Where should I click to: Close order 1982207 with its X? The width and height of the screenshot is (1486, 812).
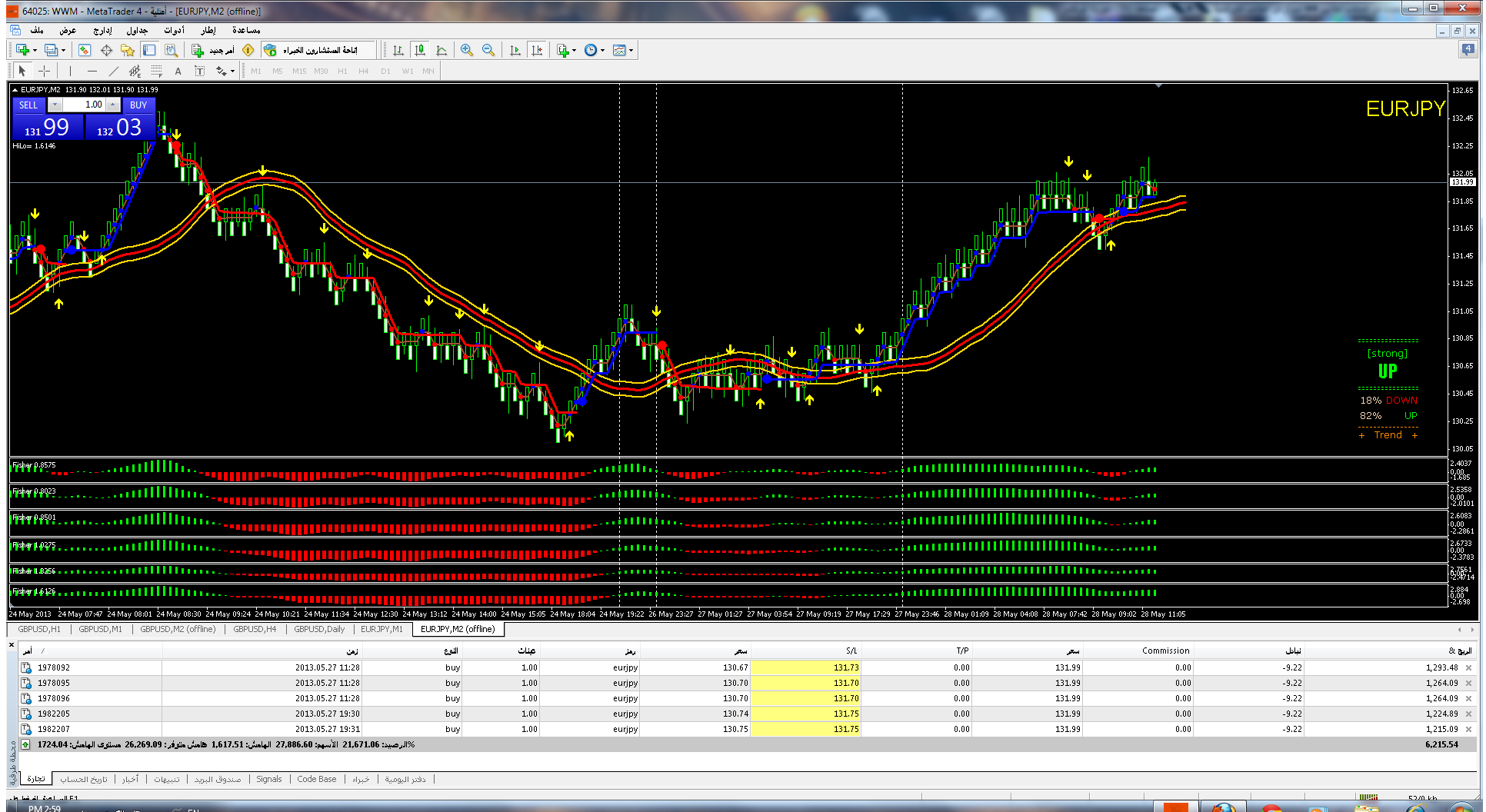(1468, 729)
